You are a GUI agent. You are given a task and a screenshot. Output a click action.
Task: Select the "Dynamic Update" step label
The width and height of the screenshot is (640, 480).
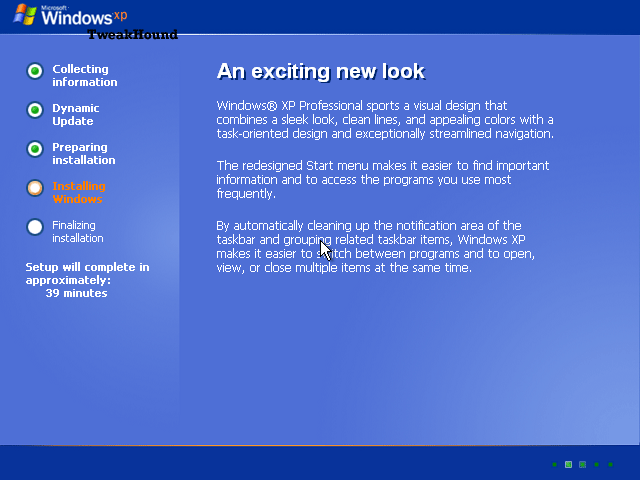tap(76, 115)
